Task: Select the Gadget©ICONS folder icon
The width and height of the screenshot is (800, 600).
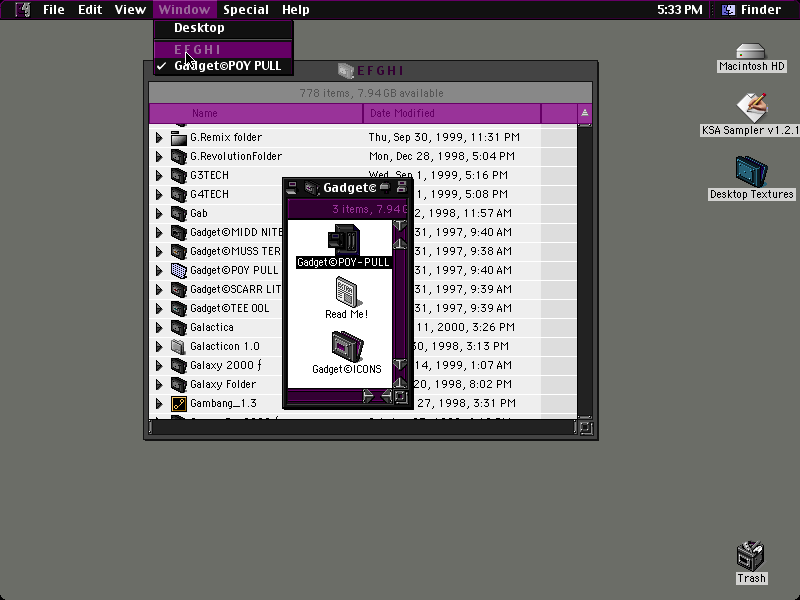Action: click(347, 346)
